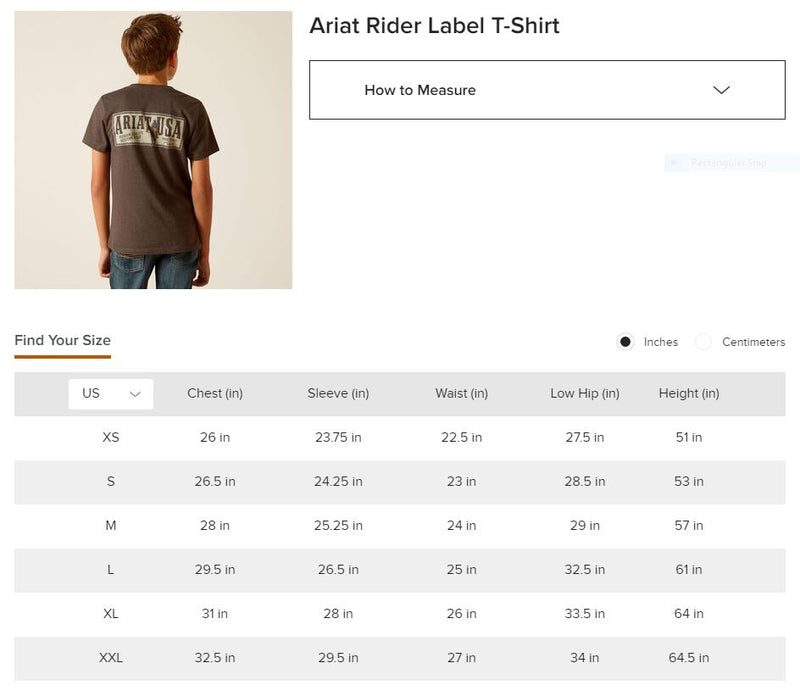Expand the How to Measure section

click(545, 89)
